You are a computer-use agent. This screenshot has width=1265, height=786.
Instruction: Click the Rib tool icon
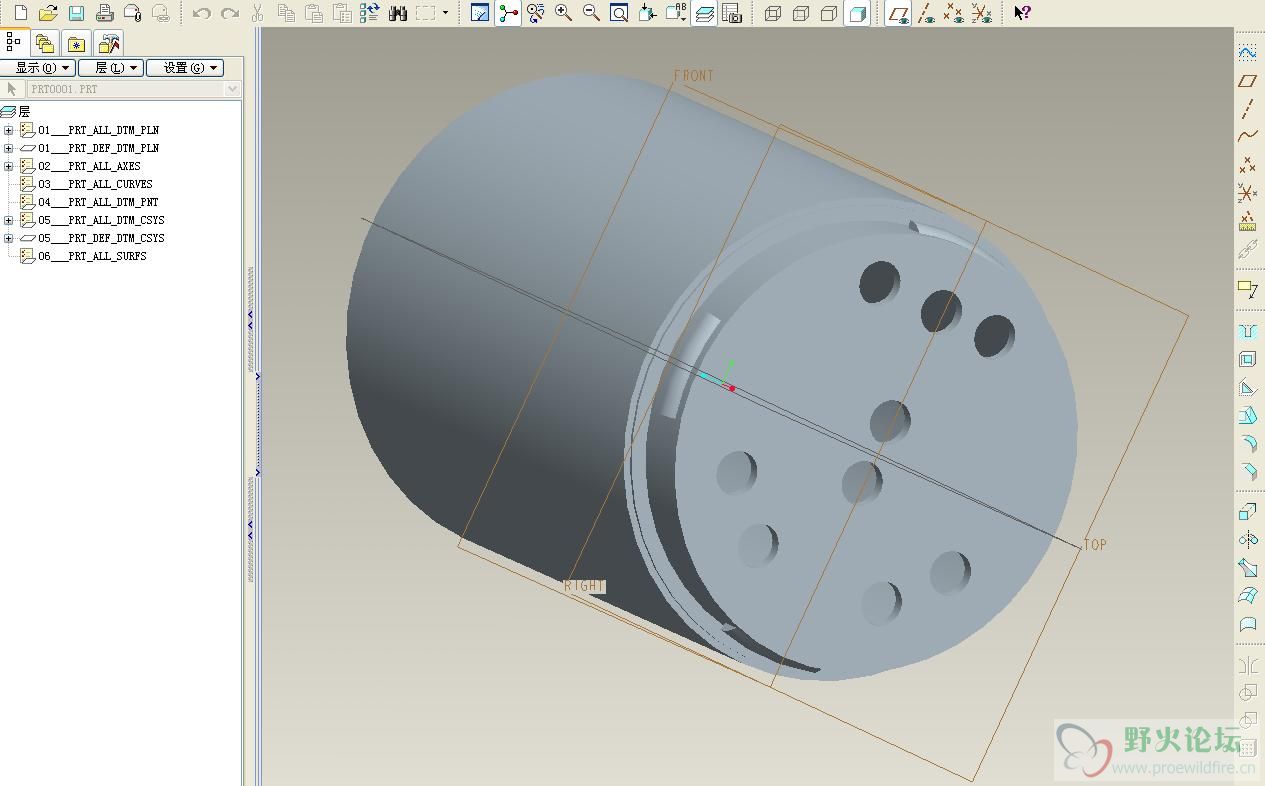1247,388
